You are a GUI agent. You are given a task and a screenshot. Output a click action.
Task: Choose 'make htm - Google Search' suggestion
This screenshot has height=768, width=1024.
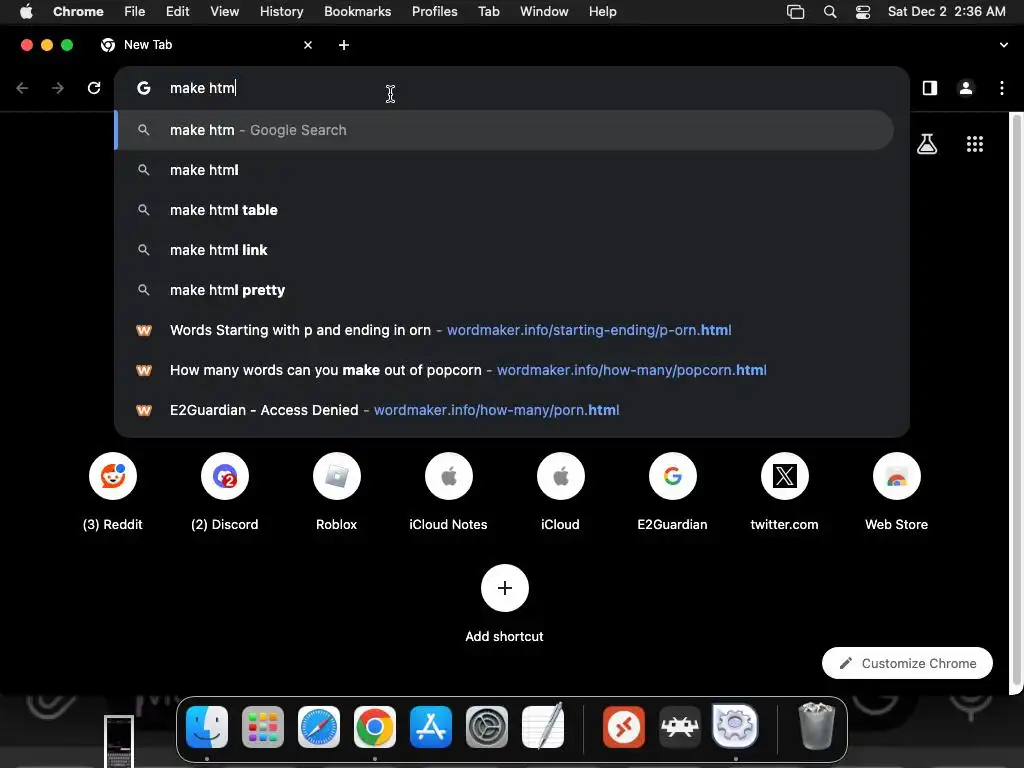[504, 130]
